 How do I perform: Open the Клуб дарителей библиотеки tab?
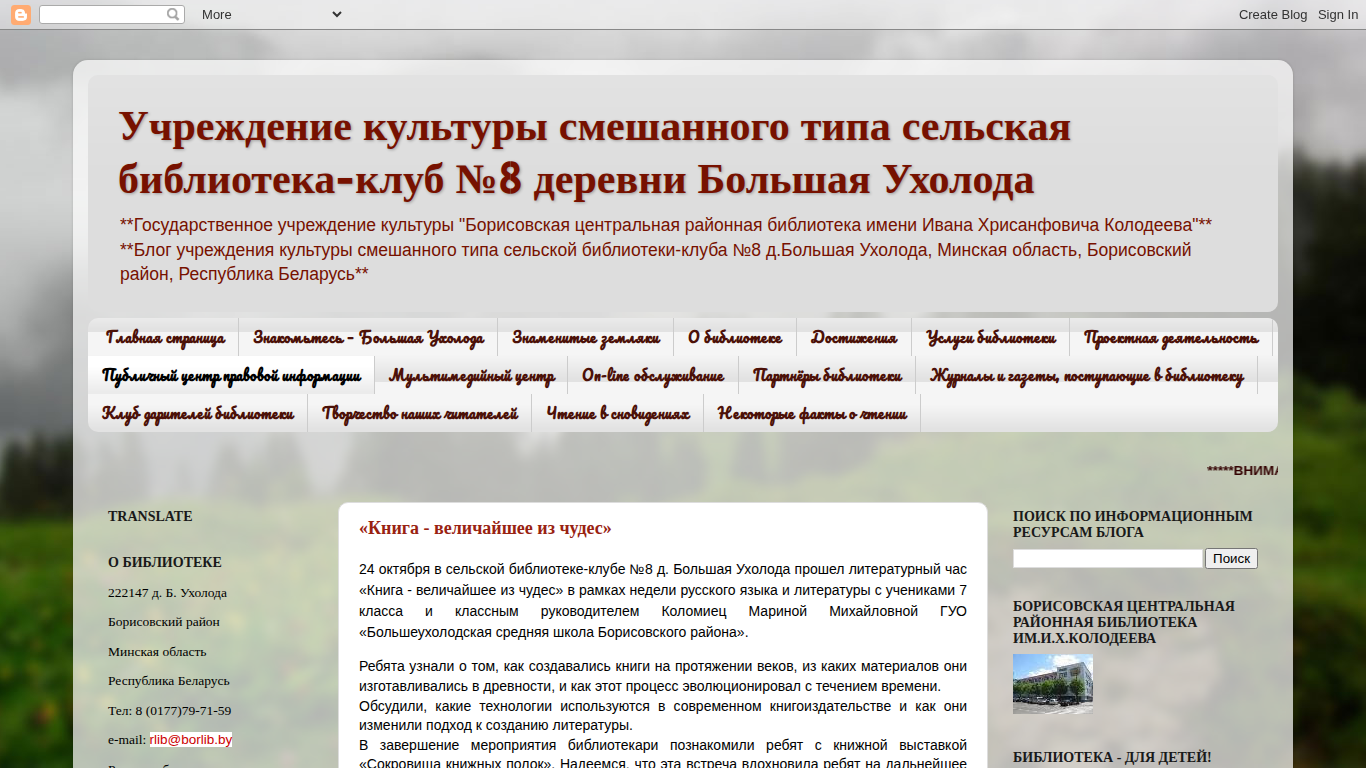pos(197,413)
